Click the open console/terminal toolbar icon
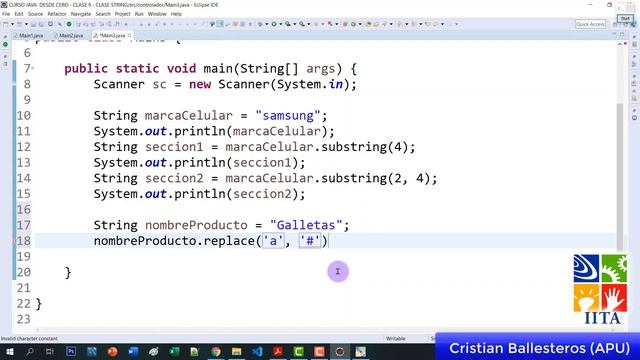Screen dimensions: 640x360 click(x=50, y=24)
